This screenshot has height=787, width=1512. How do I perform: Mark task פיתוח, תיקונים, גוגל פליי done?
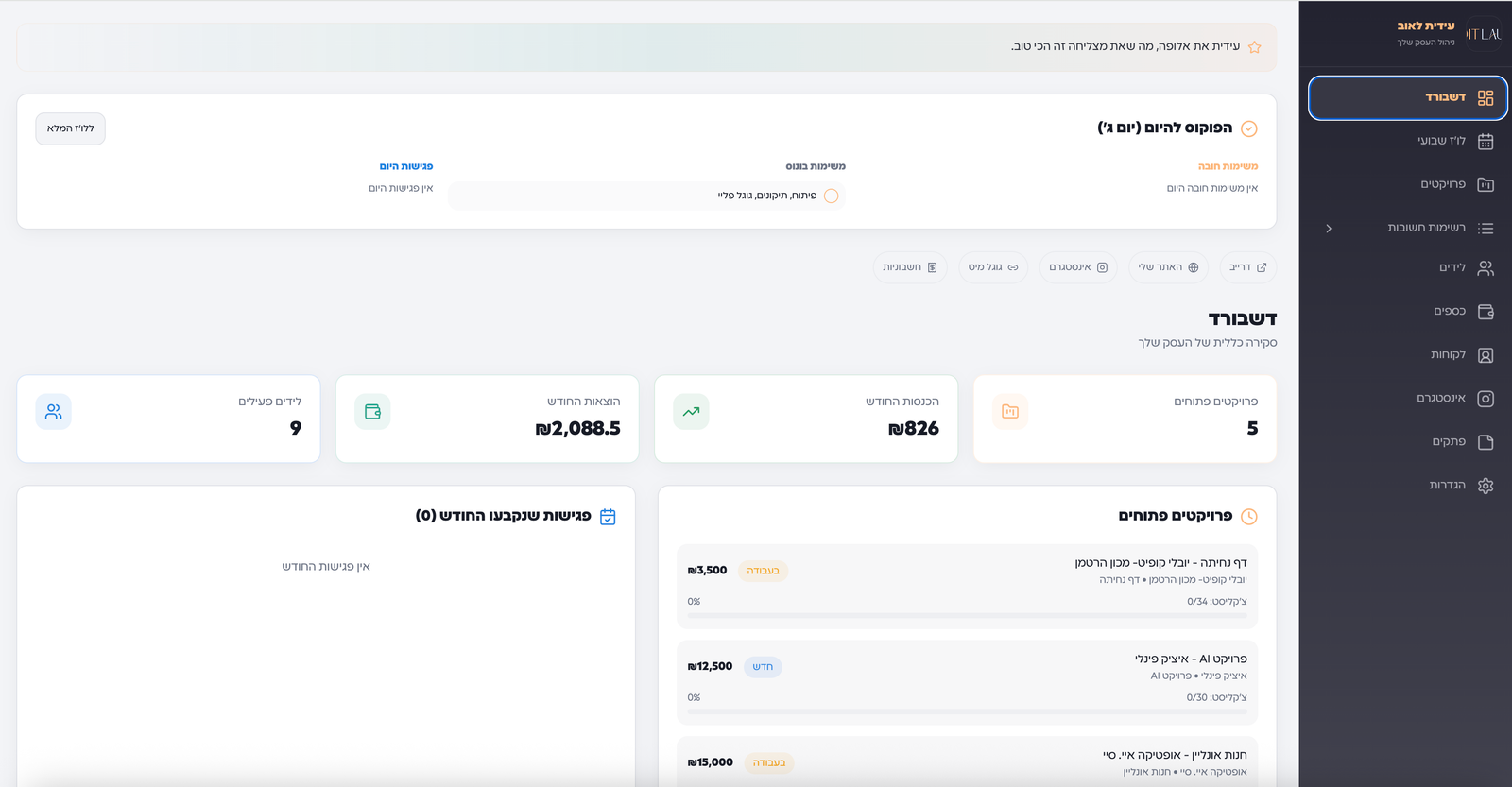pyautogui.click(x=832, y=197)
